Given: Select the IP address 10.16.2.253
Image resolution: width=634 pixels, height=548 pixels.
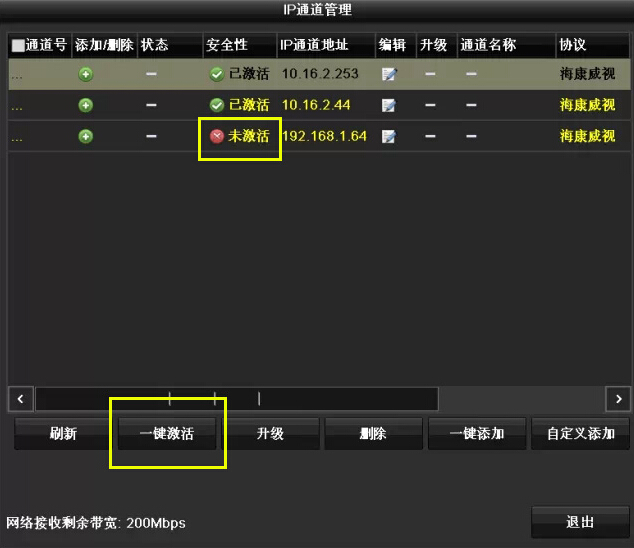Looking at the screenshot, I should (320, 74).
